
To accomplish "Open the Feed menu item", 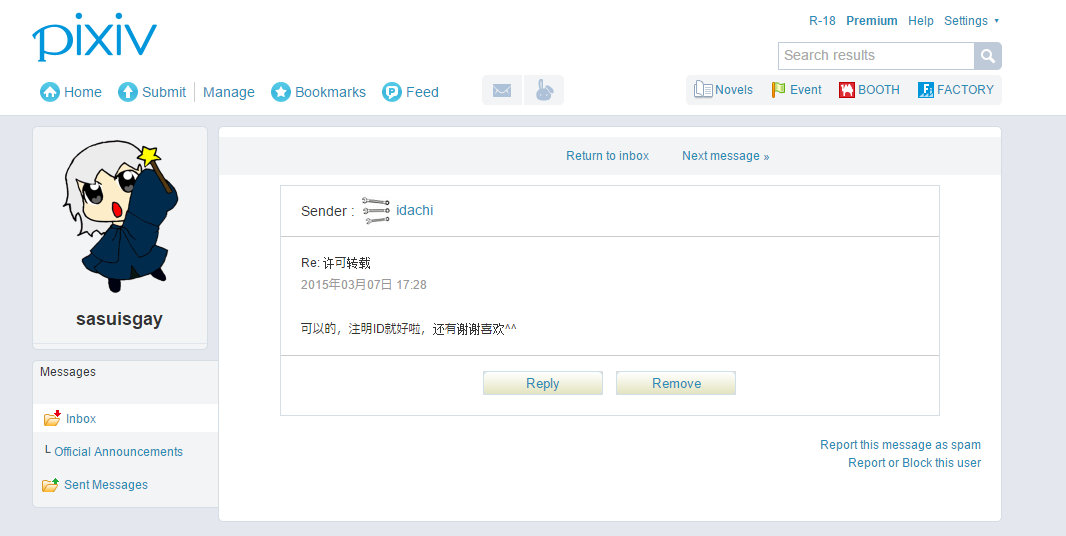I will (422, 92).
